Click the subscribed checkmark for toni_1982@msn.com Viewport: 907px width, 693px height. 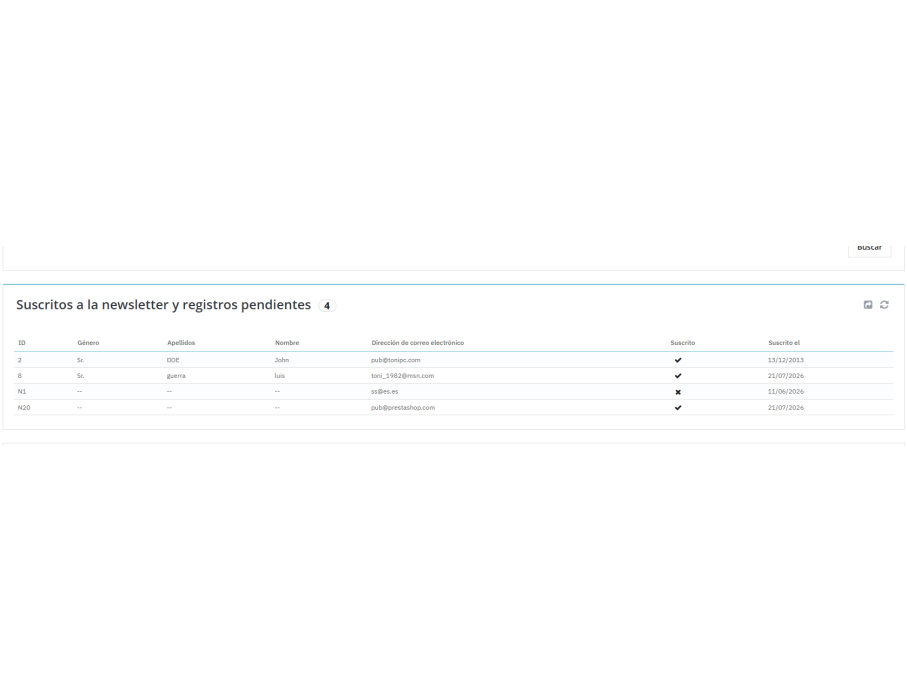pos(678,375)
